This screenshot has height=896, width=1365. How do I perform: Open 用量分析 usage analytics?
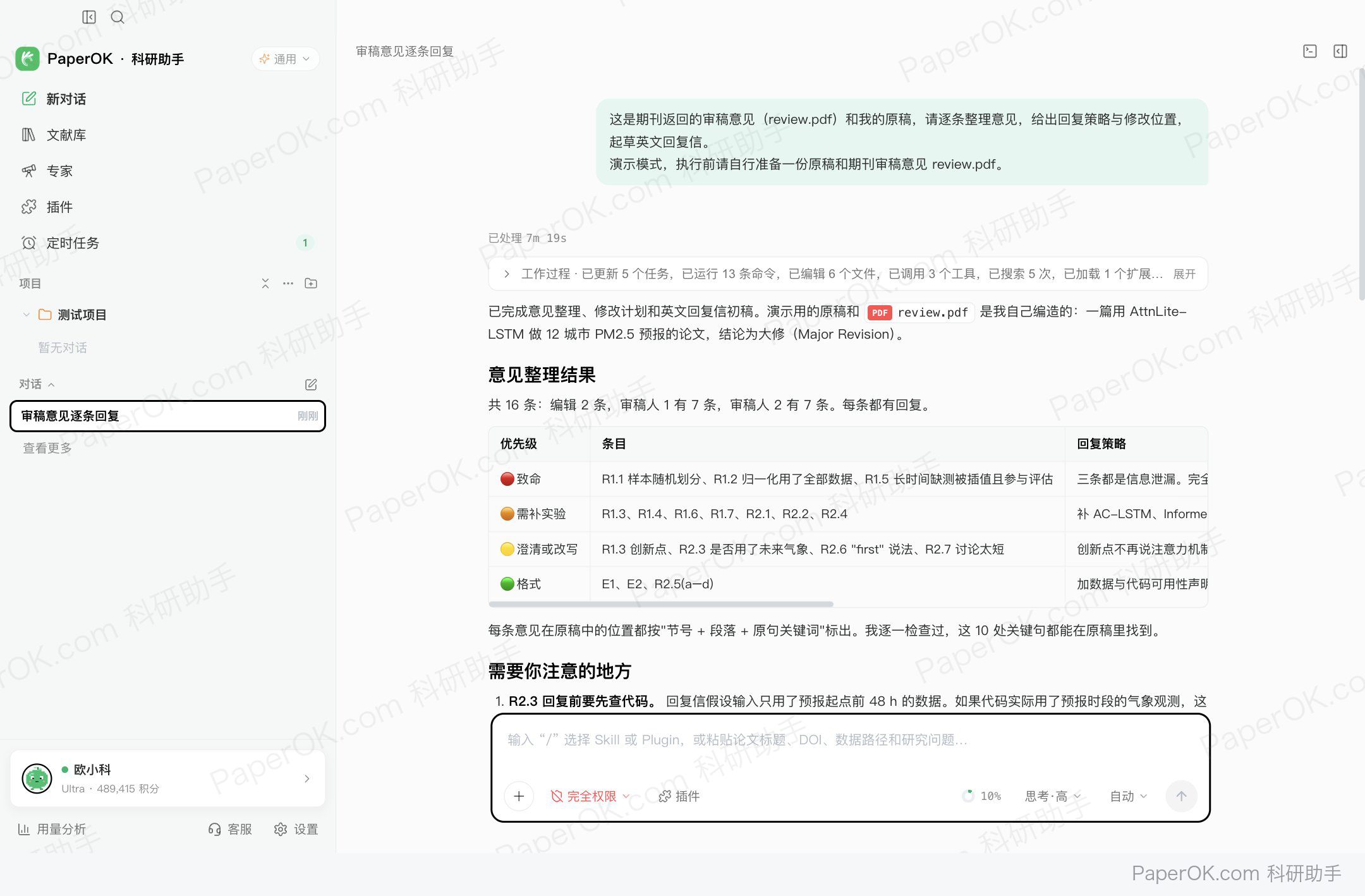(52, 829)
